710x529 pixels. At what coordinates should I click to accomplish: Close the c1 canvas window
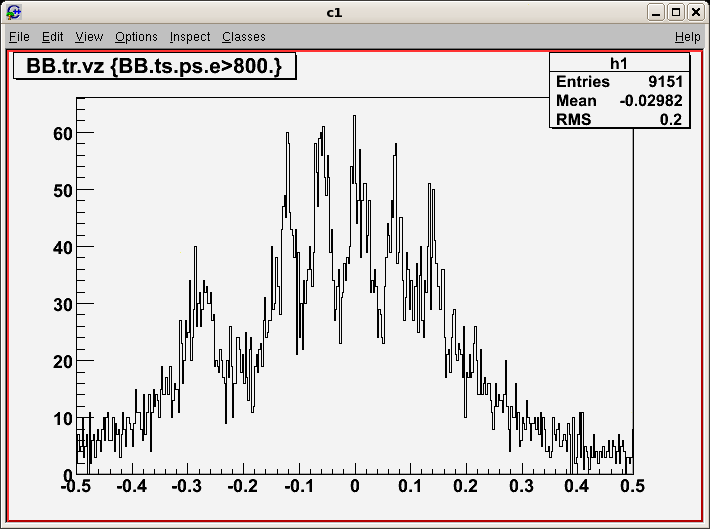(x=696, y=12)
